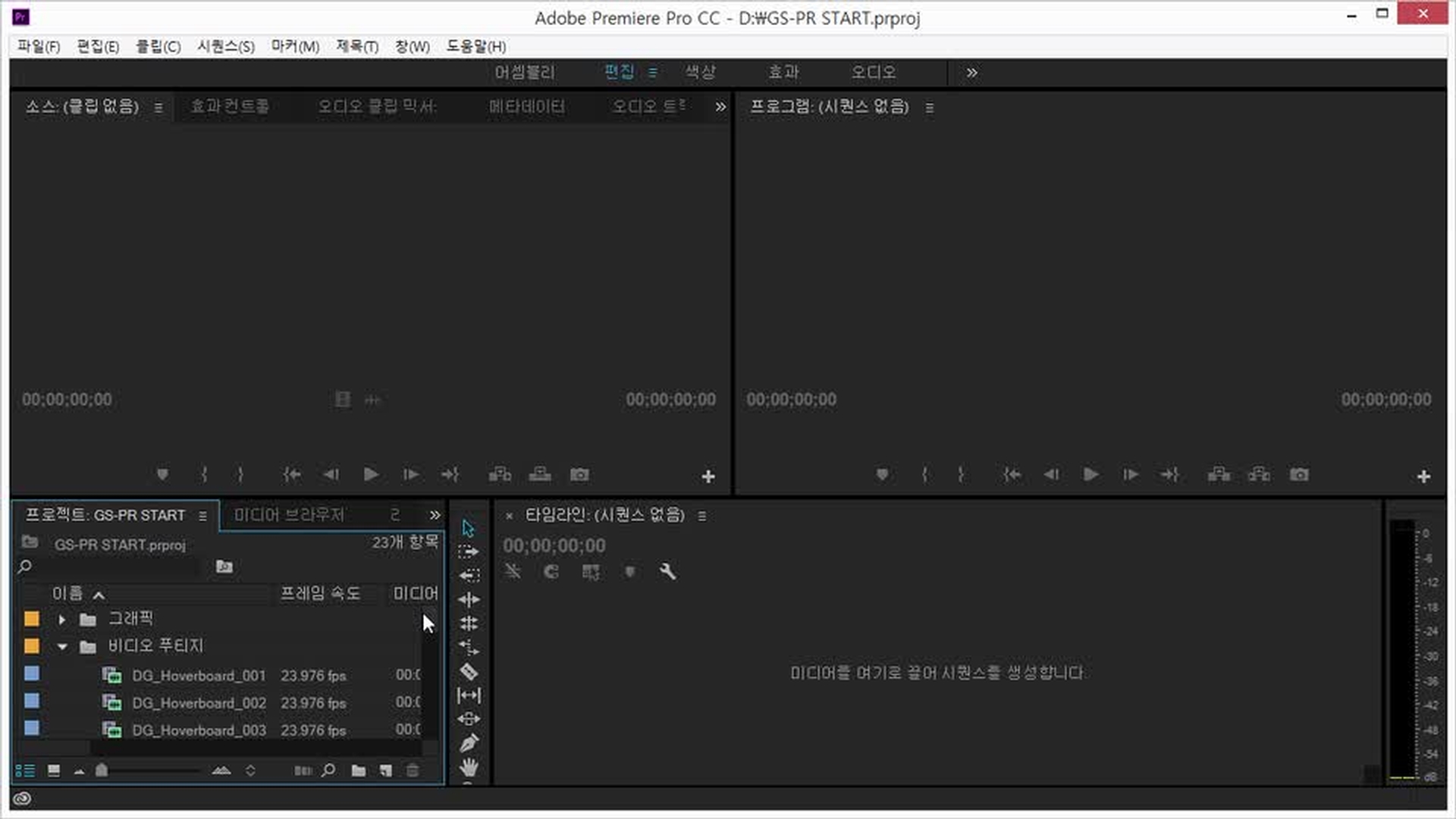Image resolution: width=1456 pixels, height=819 pixels.
Task: Select the Ripple Edit tool
Action: pos(469,599)
